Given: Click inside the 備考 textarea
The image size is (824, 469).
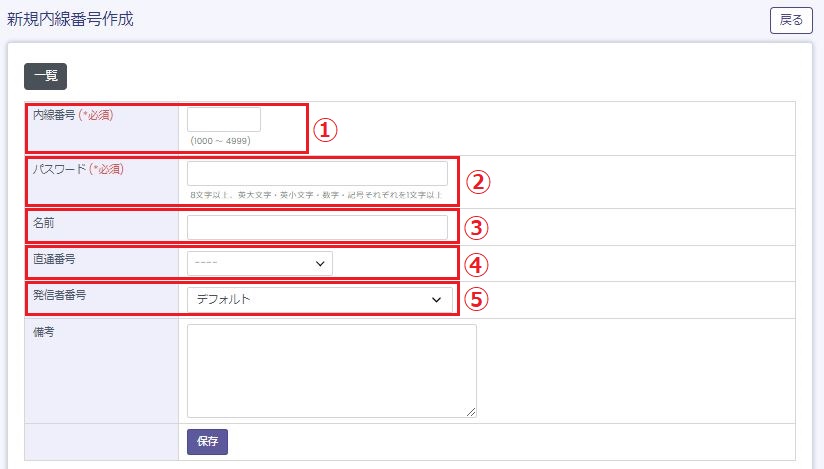Looking at the screenshot, I should (x=331, y=369).
